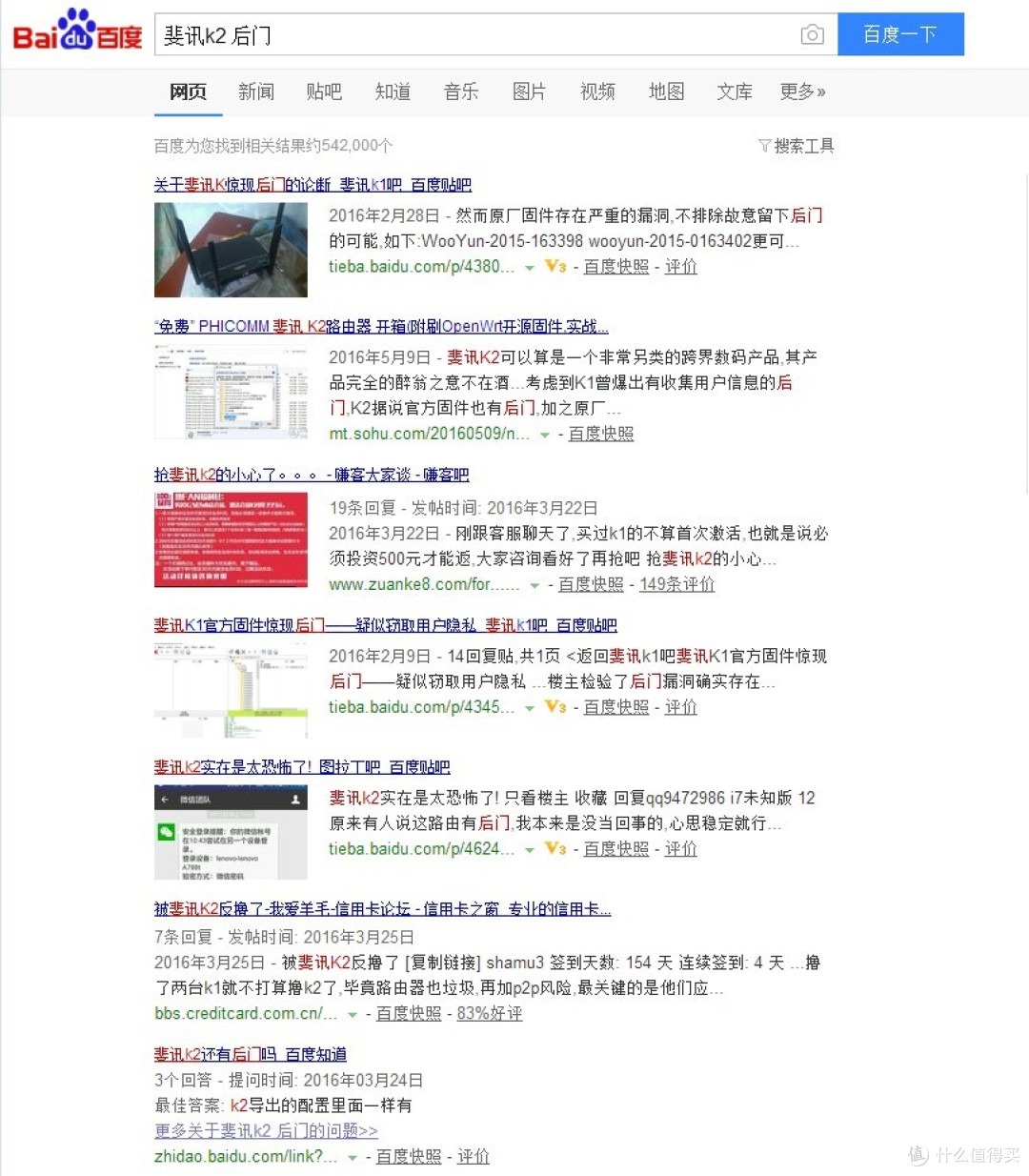Click the 149条评价 link

coord(676,584)
